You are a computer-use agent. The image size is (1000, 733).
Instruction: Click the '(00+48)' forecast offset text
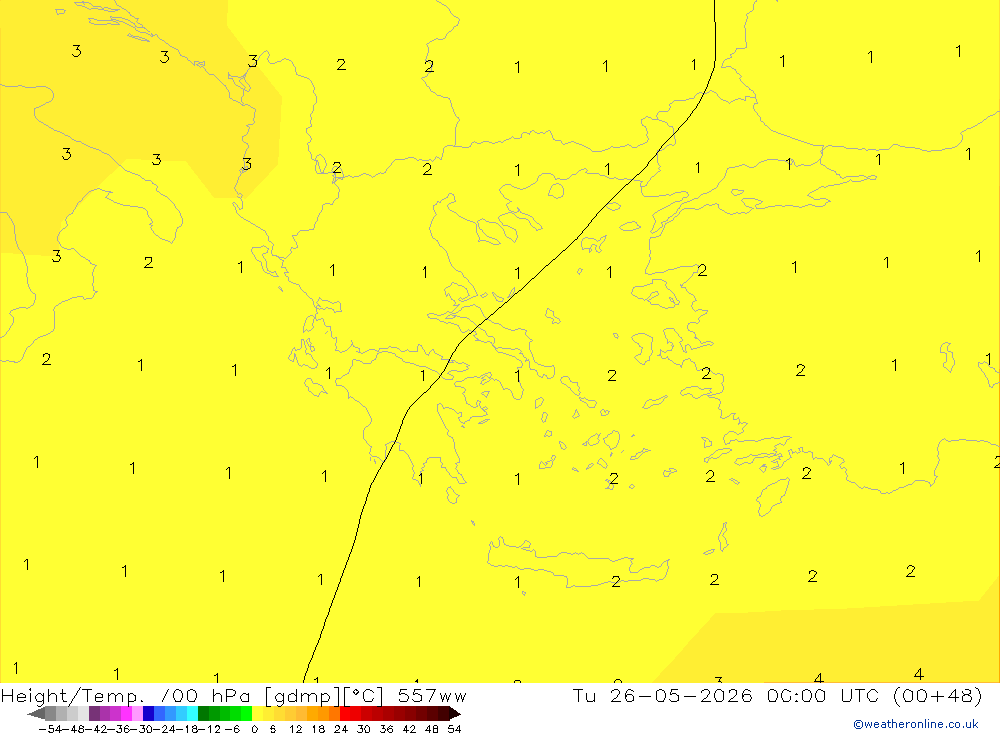938,695
